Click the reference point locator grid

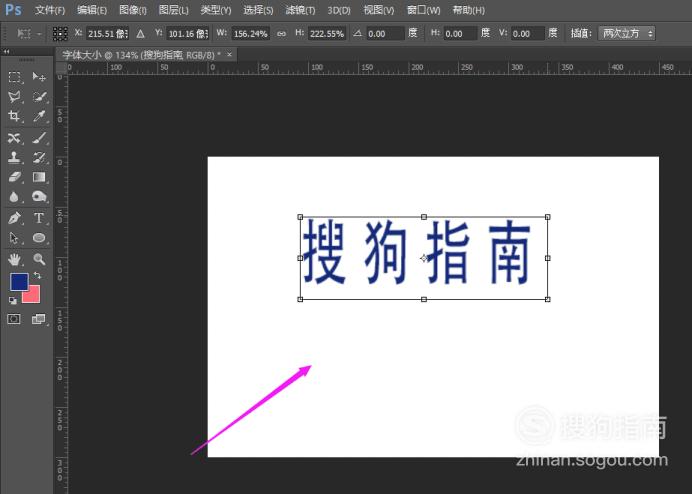60,34
